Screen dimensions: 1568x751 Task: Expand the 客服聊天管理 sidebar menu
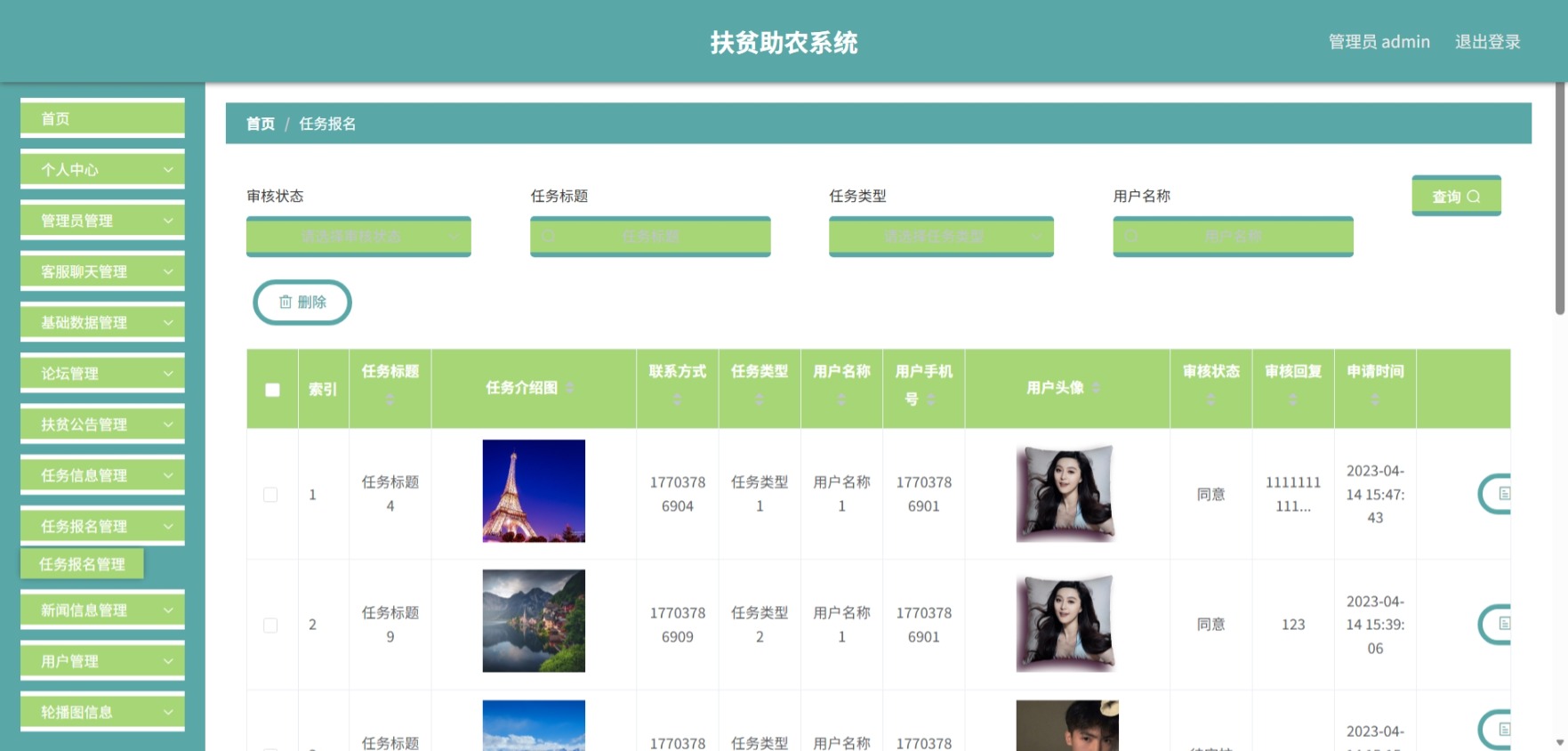(102, 271)
